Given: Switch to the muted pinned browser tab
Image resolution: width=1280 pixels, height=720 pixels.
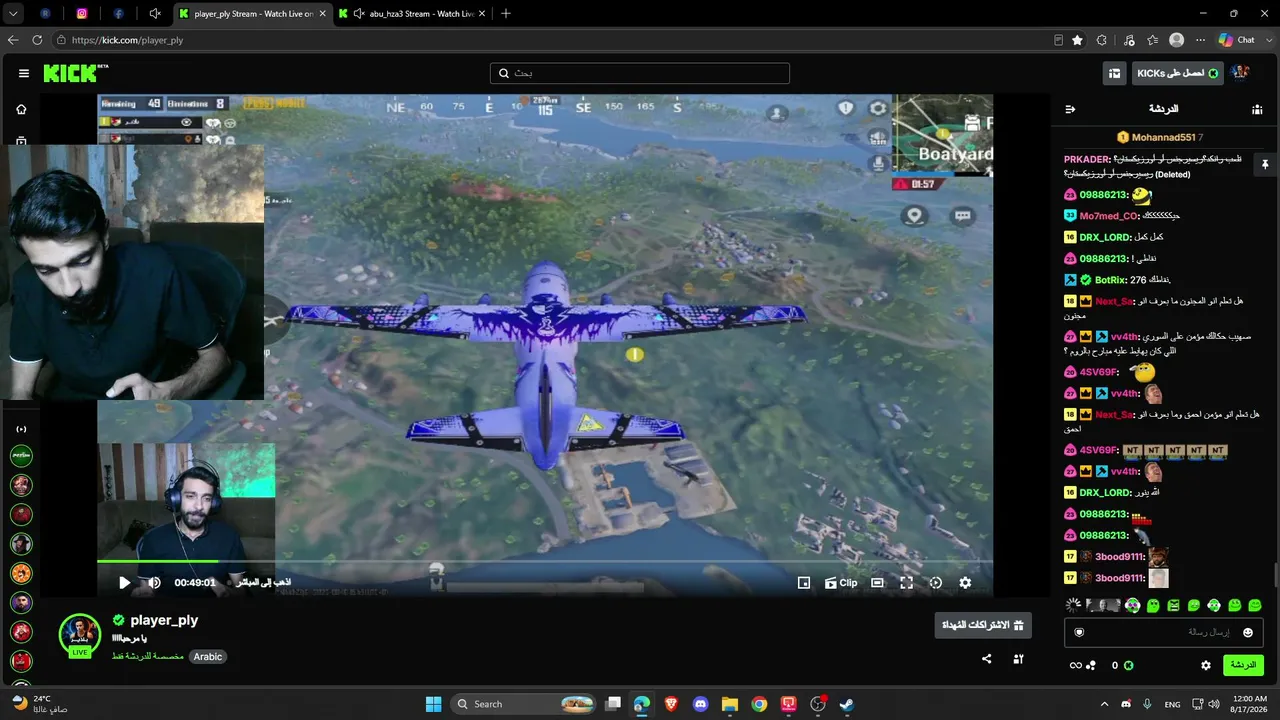Looking at the screenshot, I should [x=155, y=14].
